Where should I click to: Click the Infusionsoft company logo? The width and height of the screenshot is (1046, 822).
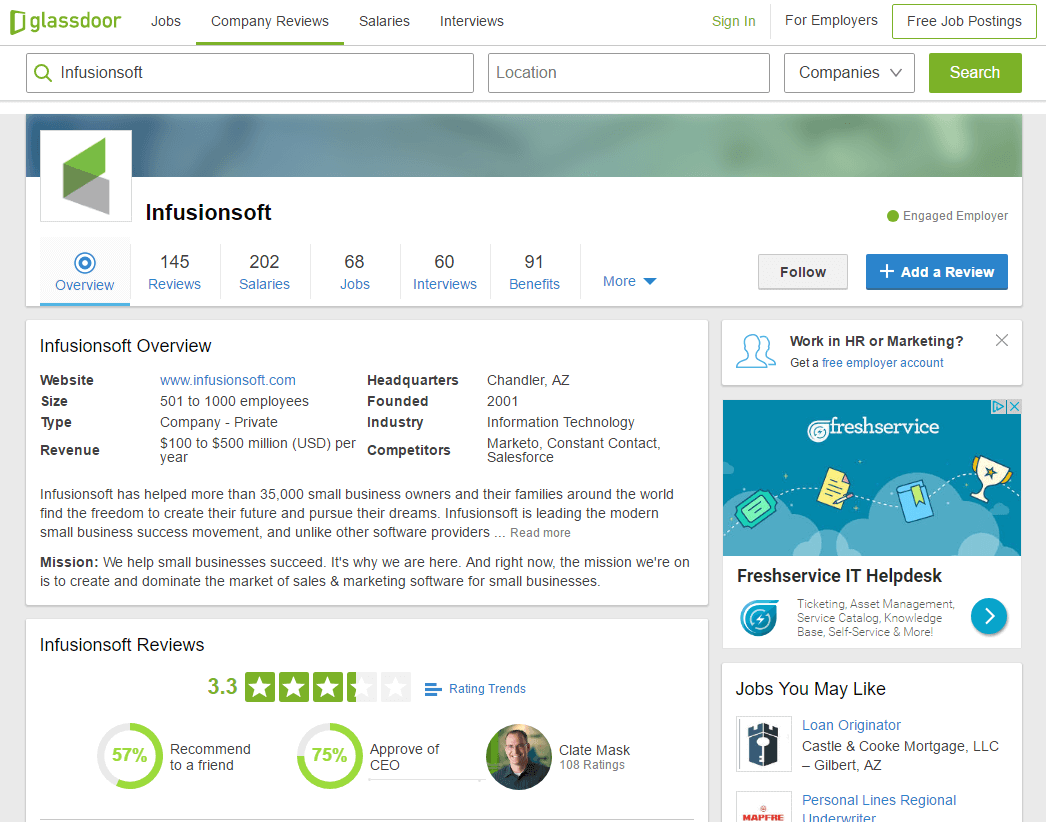pos(86,175)
